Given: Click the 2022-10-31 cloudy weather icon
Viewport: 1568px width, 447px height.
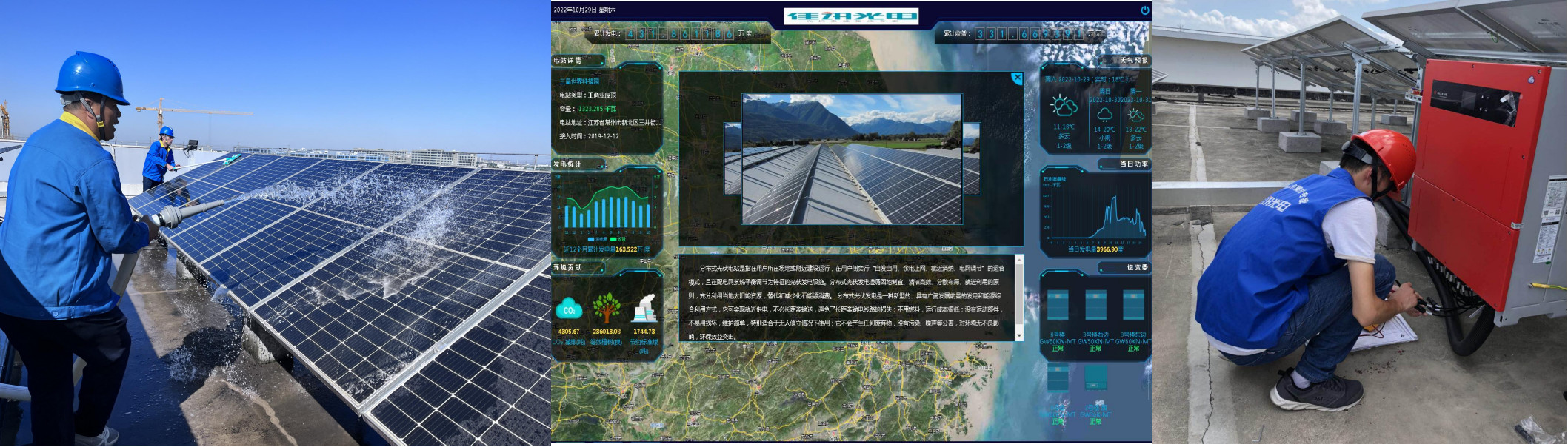Looking at the screenshot, I should click(1135, 115).
